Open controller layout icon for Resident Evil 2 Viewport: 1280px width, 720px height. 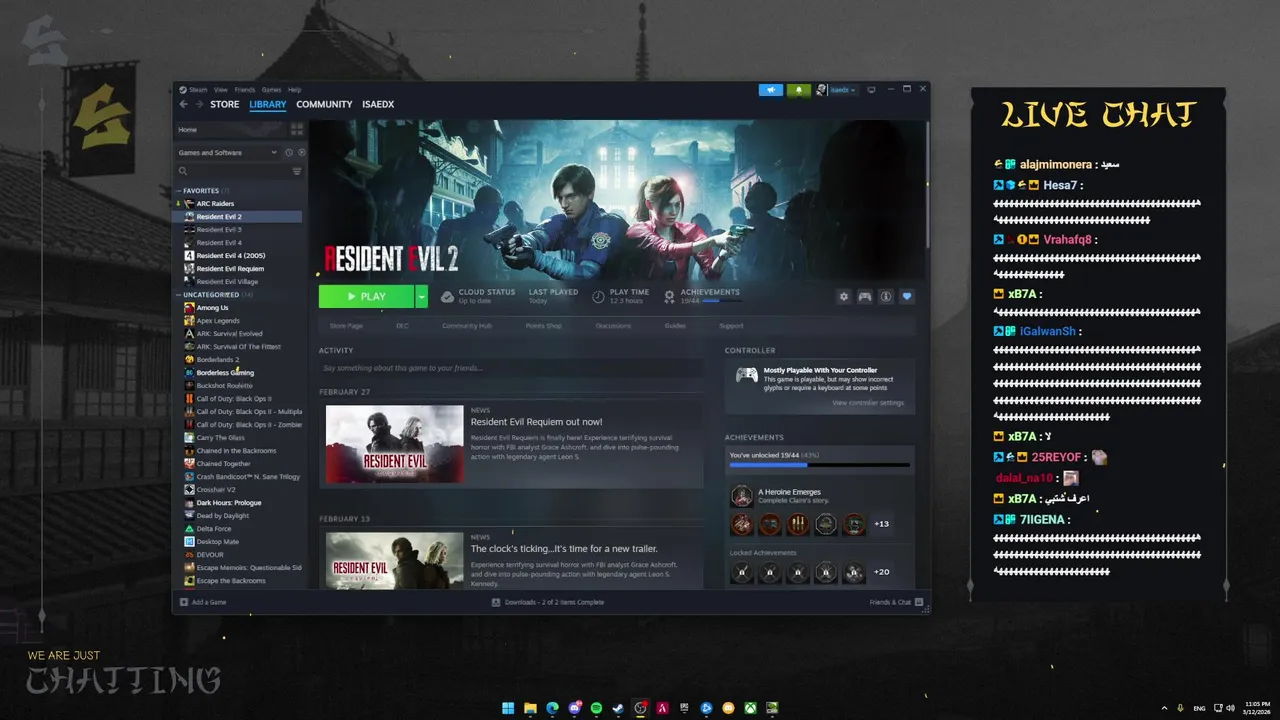[865, 296]
